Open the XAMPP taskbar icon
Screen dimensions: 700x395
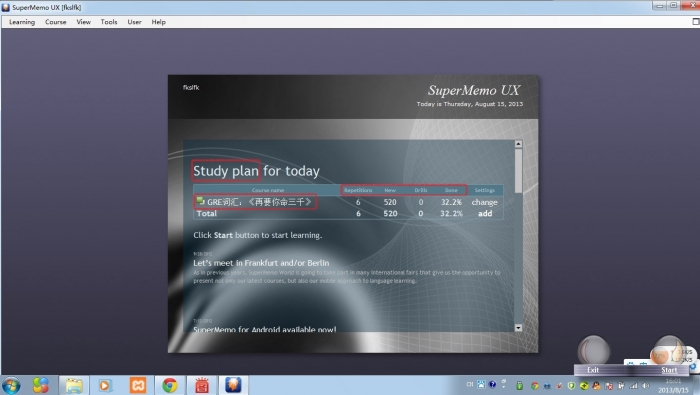click(x=138, y=385)
